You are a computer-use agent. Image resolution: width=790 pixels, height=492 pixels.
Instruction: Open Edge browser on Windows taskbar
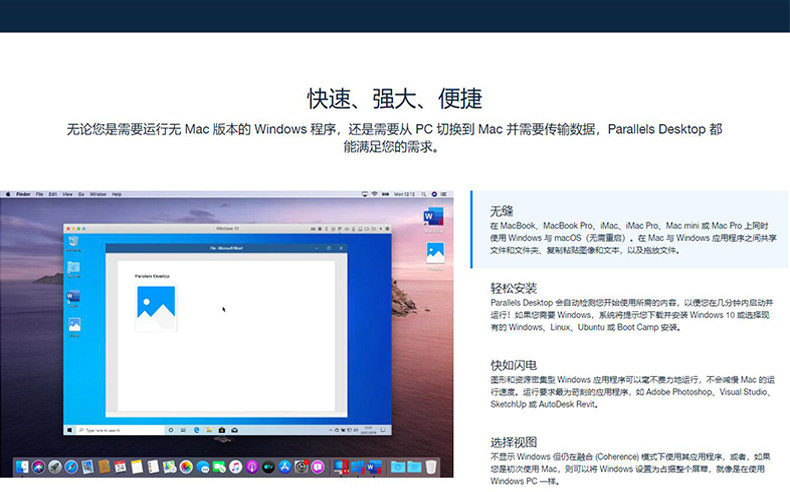pyautogui.click(x=196, y=430)
